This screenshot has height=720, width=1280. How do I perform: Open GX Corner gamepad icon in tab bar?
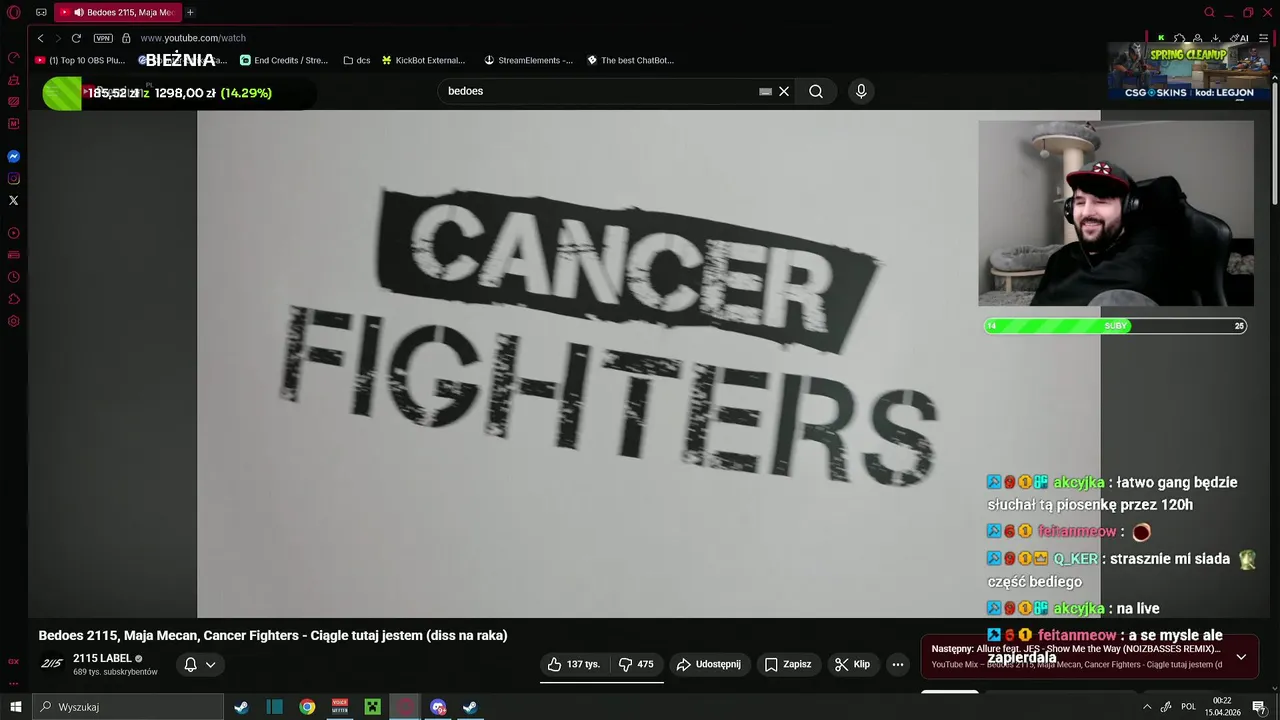tap(41, 12)
